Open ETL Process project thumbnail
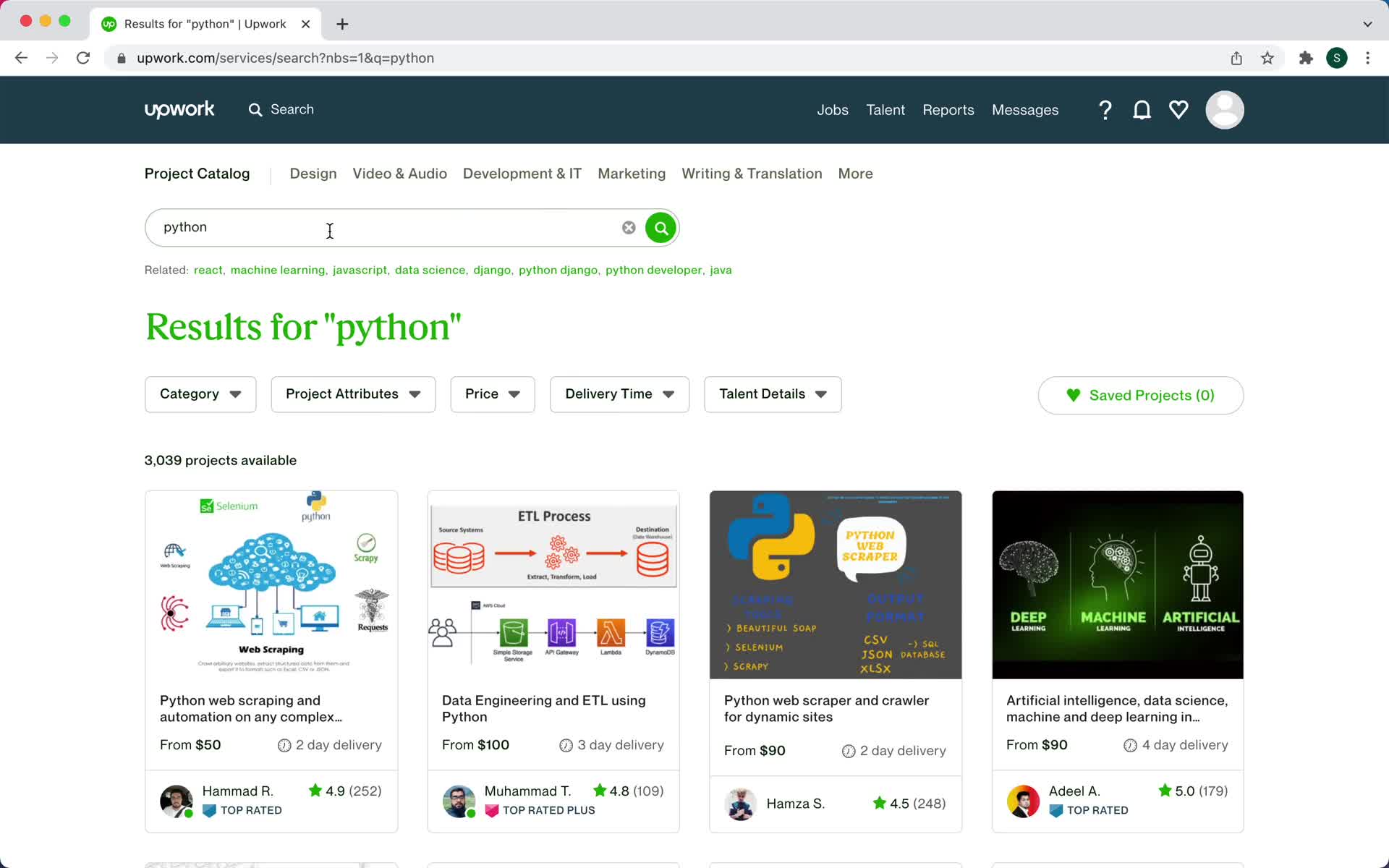This screenshot has height=868, width=1389. click(x=553, y=584)
